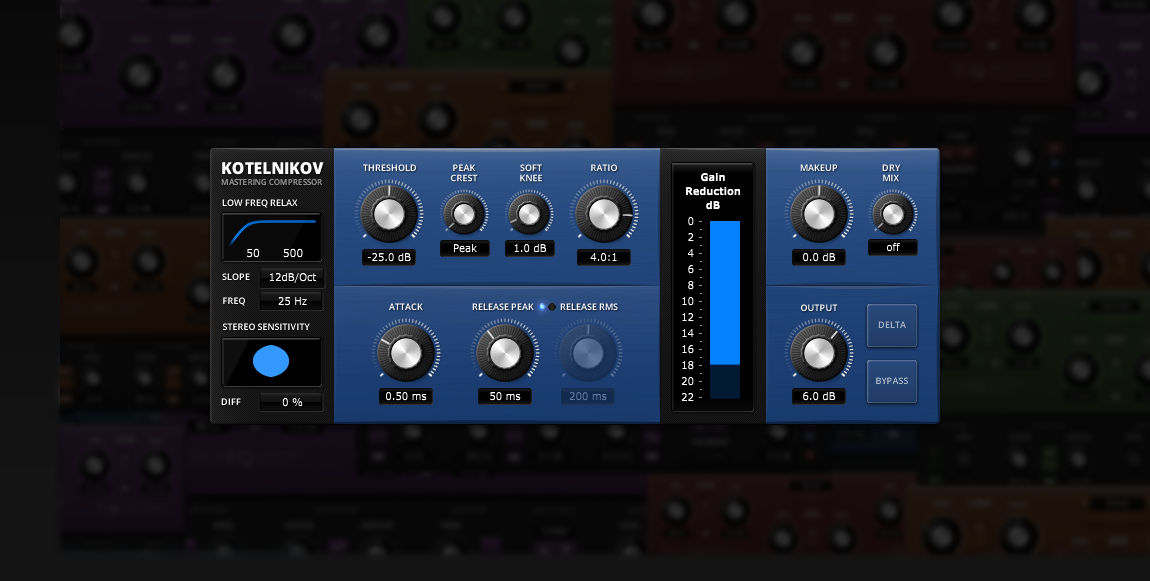This screenshot has width=1150, height=581.
Task: Click the Ratio knob
Action: pyautogui.click(x=603, y=213)
